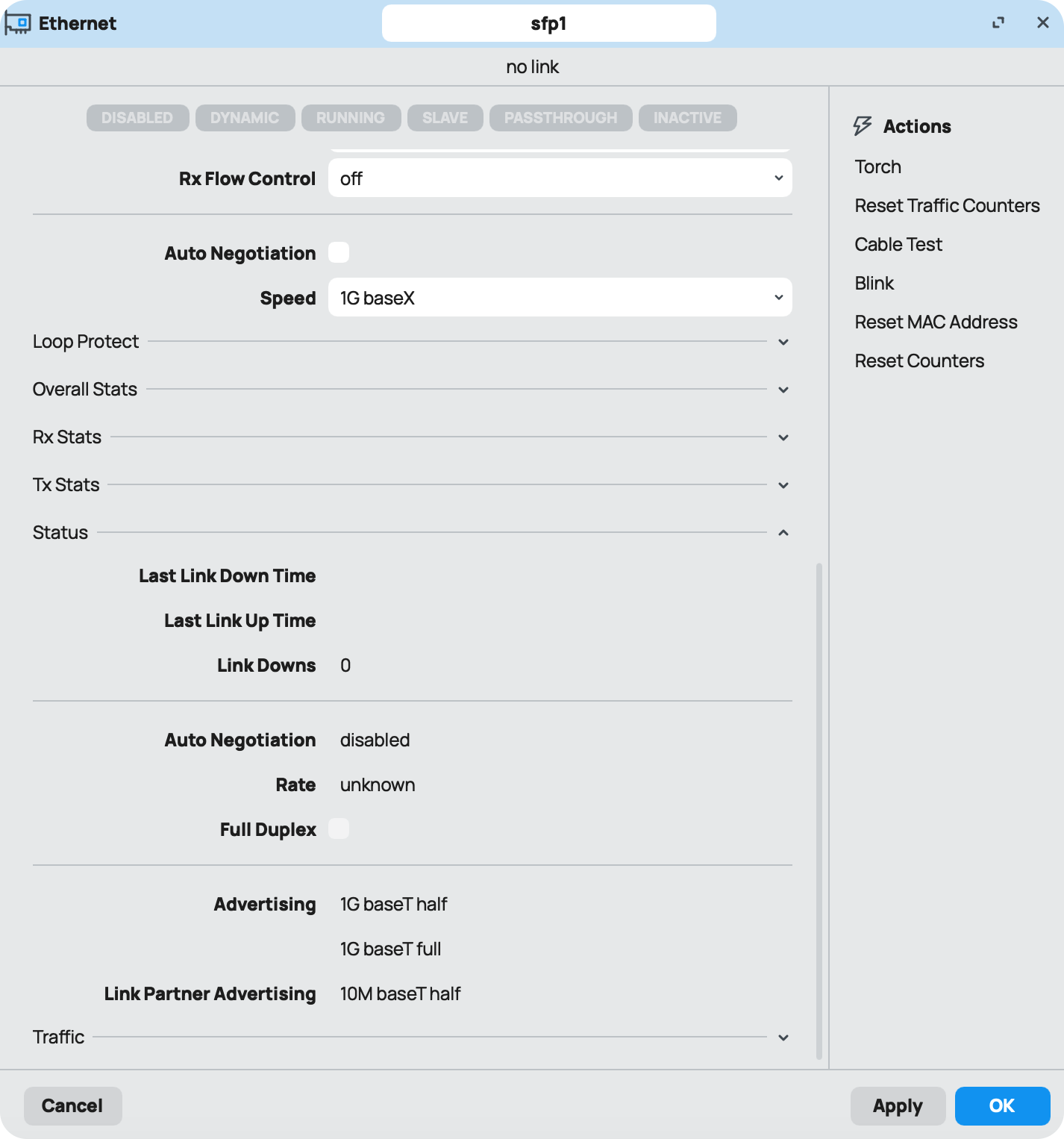Run Torch from the Actions panel
This screenshot has width=1064, height=1139.
click(877, 166)
